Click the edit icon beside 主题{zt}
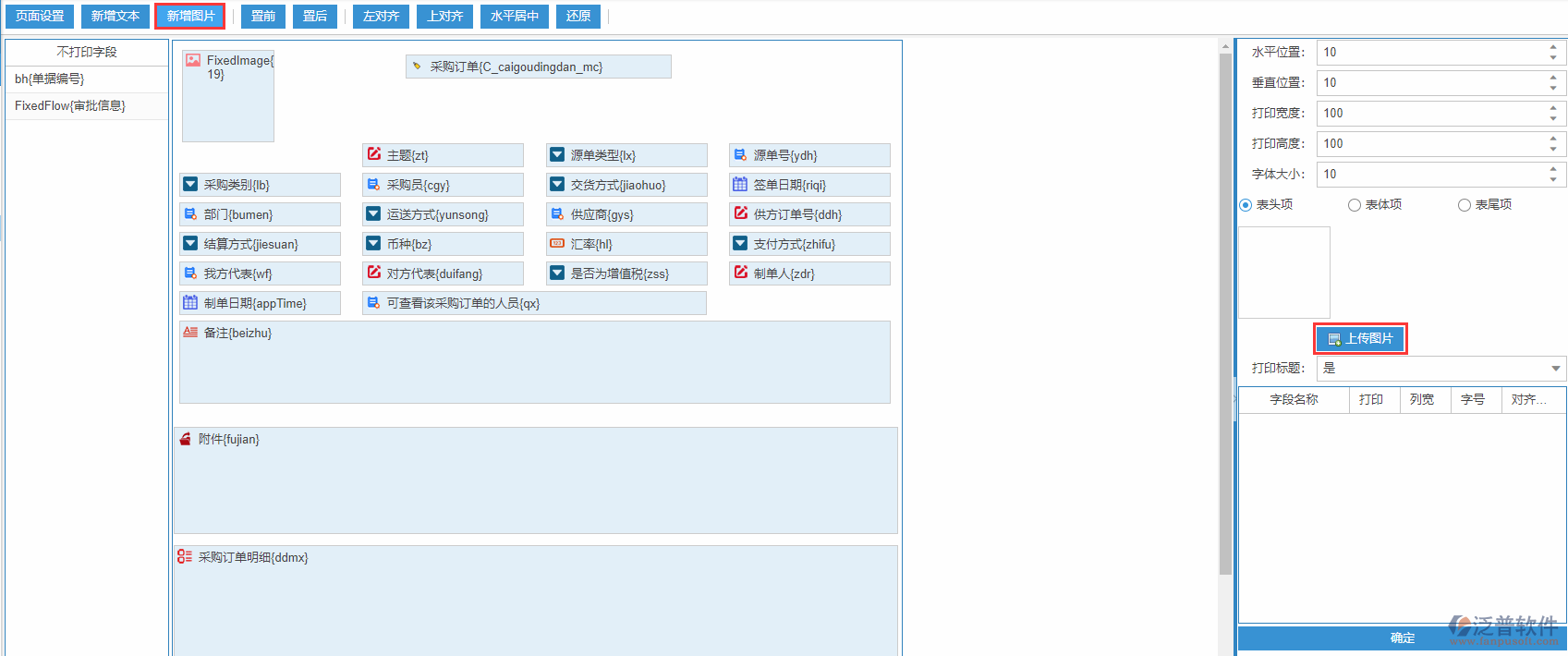The image size is (1568, 656). [374, 154]
